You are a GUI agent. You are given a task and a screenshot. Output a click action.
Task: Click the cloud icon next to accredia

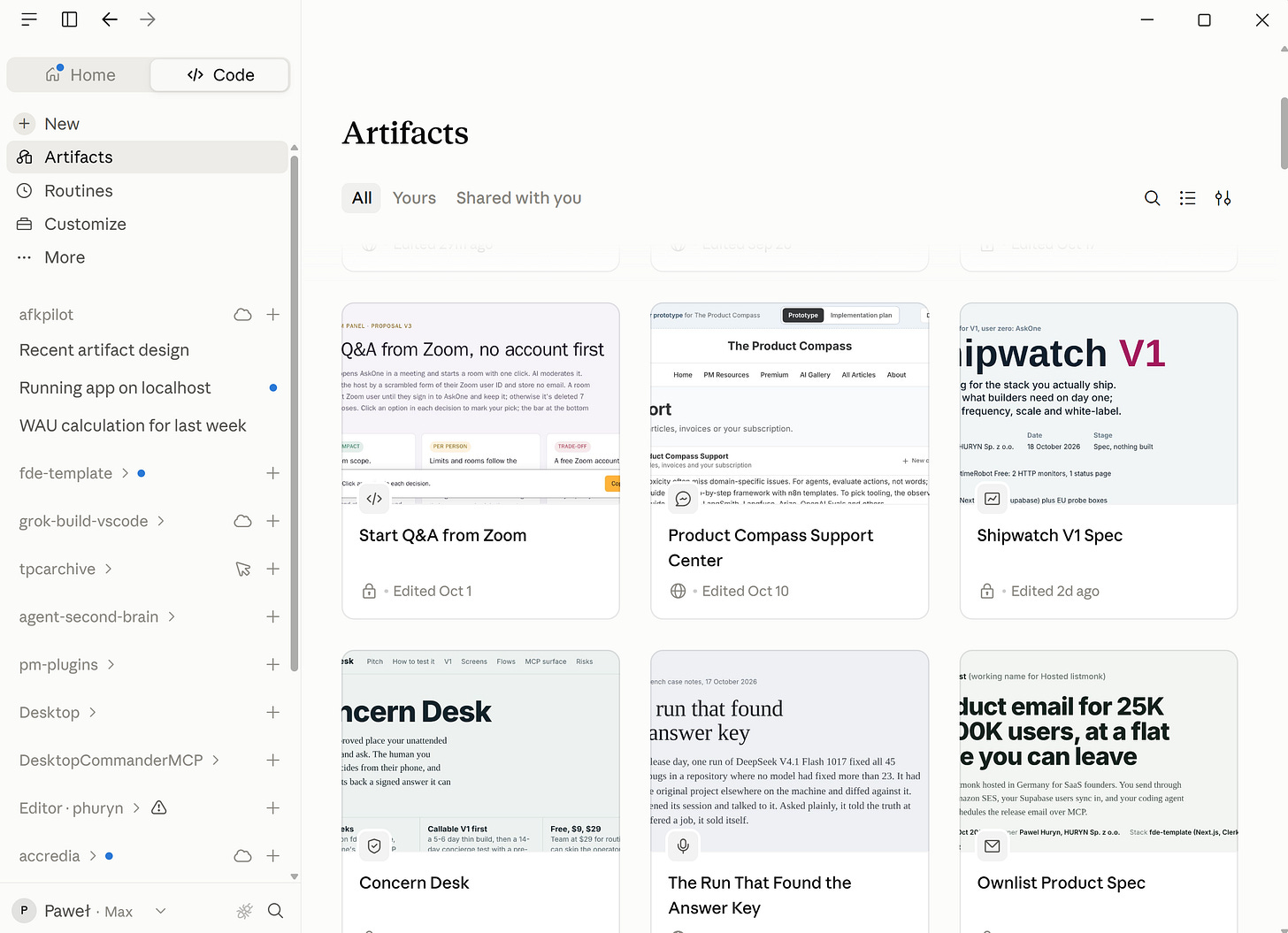(242, 856)
